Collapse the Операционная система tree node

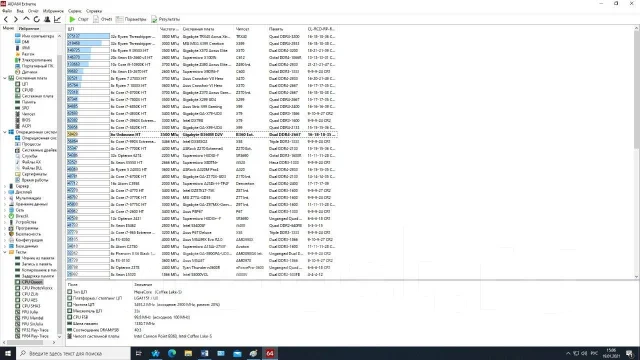tap(5, 132)
